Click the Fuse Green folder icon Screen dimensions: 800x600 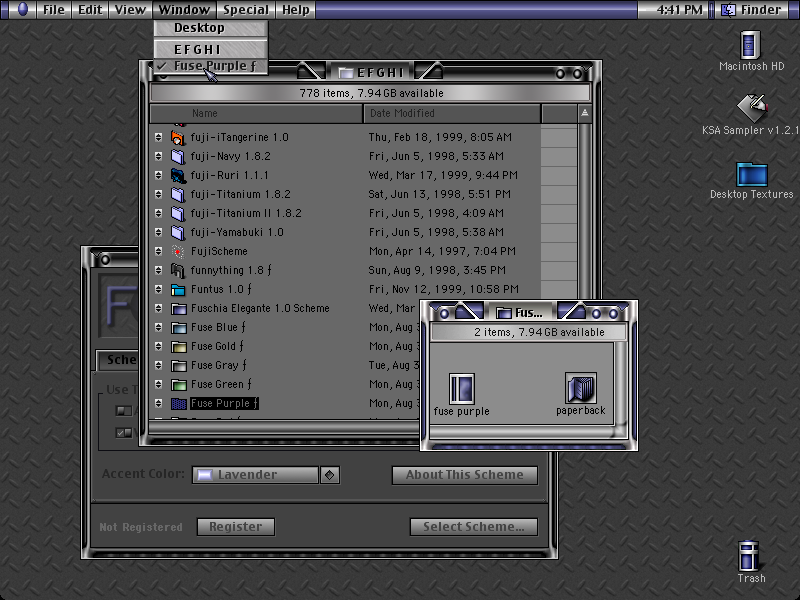178,384
